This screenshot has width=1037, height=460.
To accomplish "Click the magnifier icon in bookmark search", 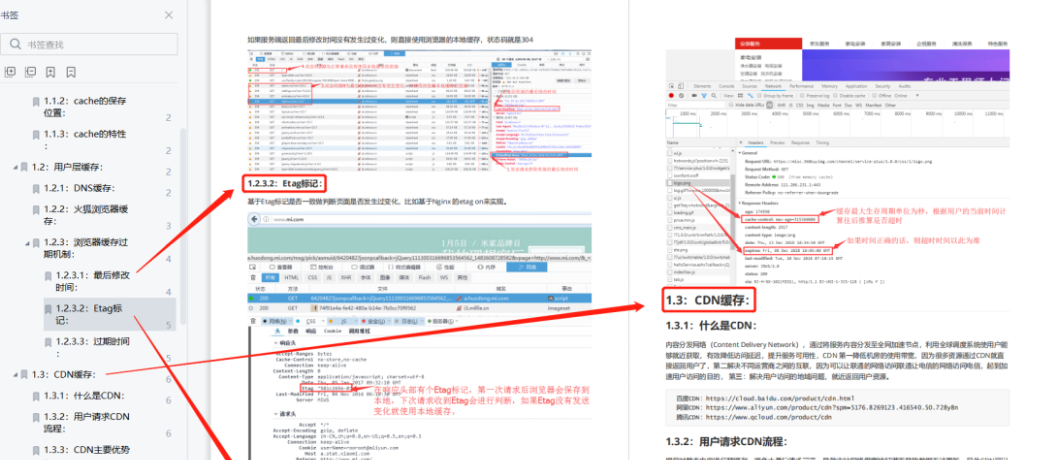I will (x=16, y=44).
